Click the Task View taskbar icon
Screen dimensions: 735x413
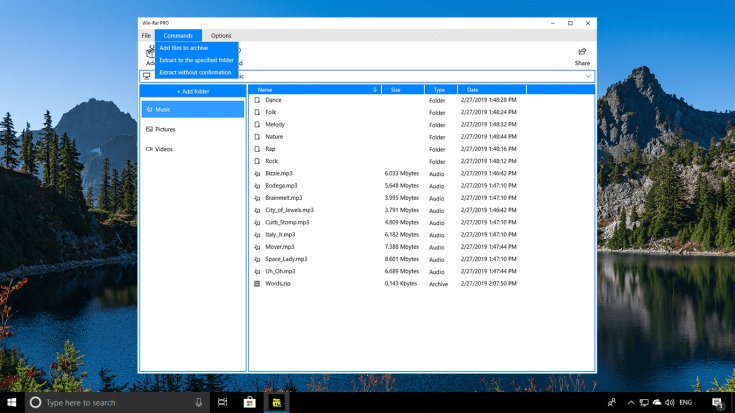(223, 402)
